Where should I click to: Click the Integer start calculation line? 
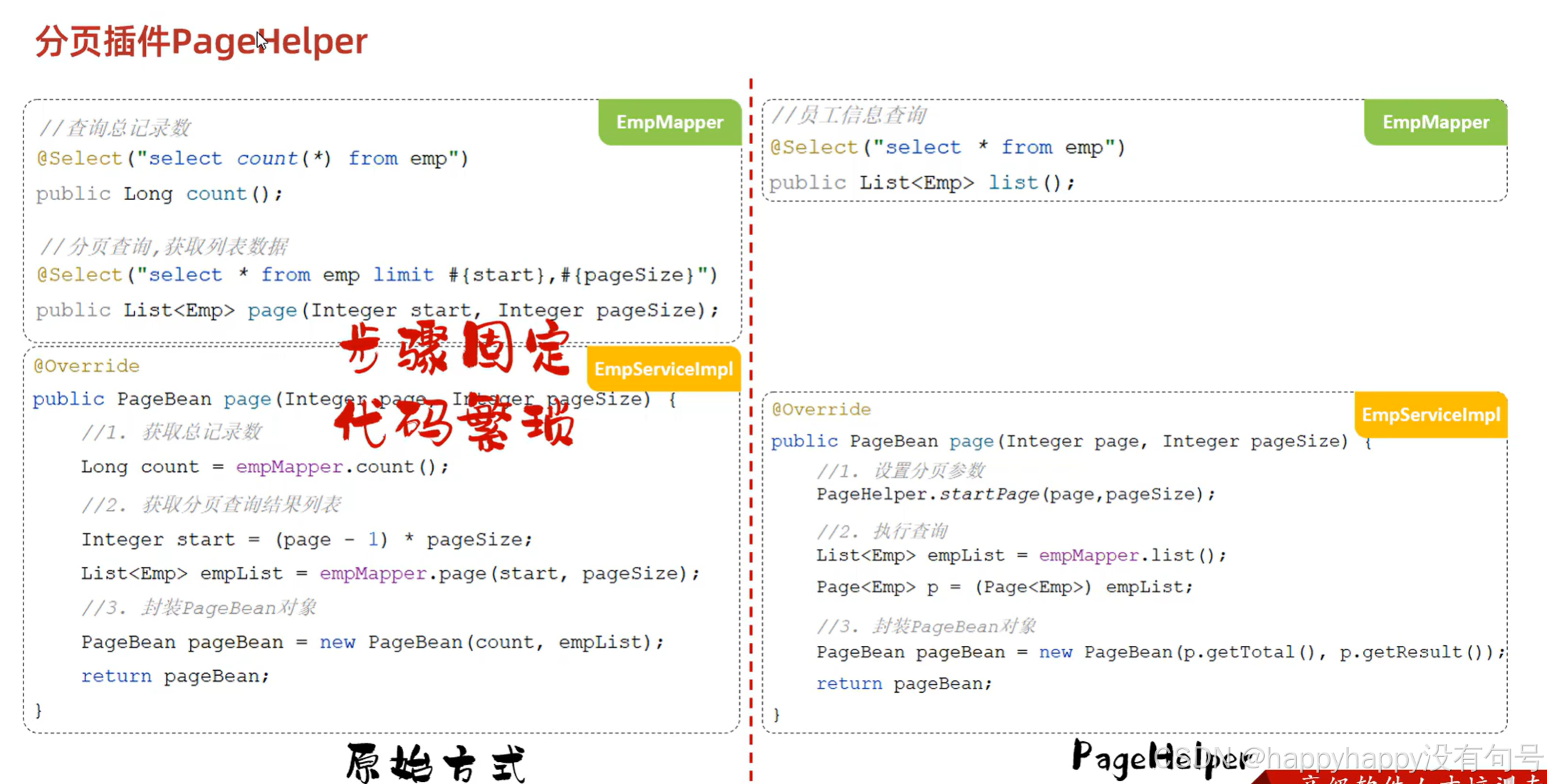[x=306, y=539]
